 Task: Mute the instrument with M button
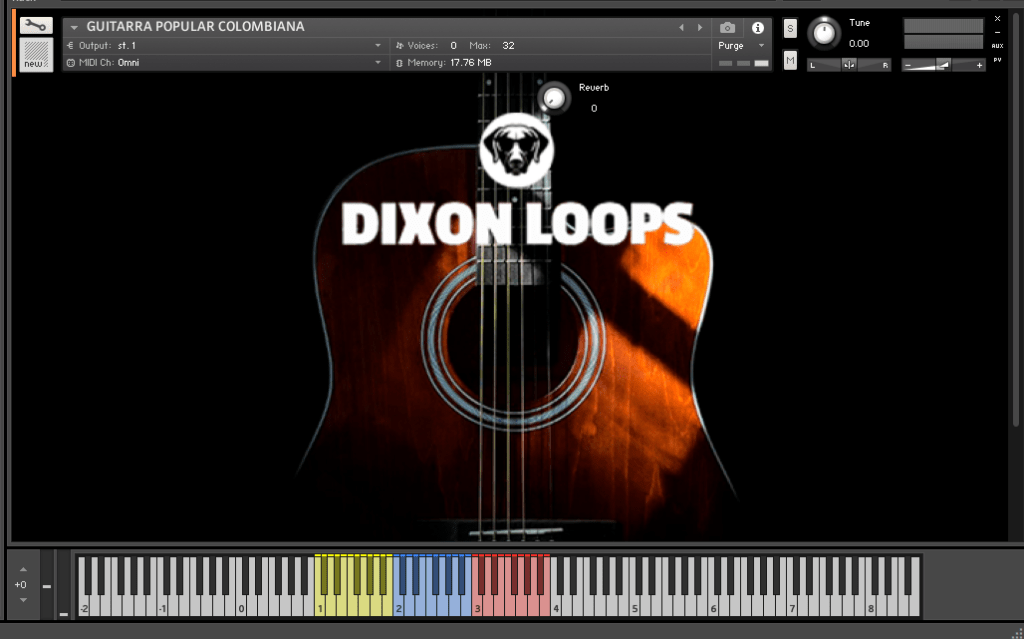pyautogui.click(x=790, y=61)
